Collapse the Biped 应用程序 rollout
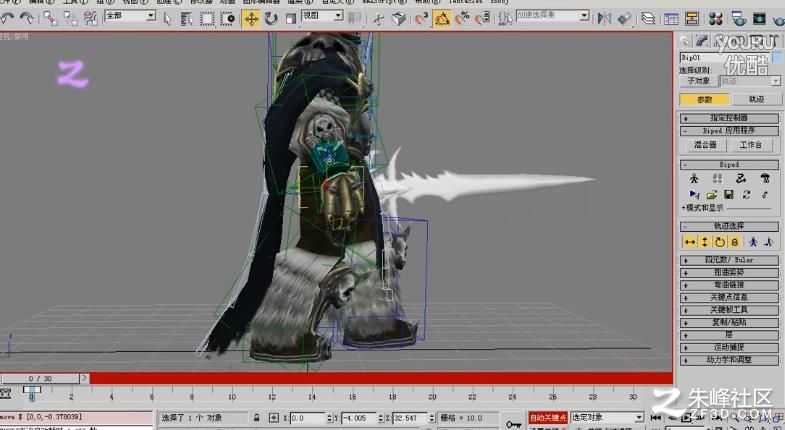 tap(729, 131)
